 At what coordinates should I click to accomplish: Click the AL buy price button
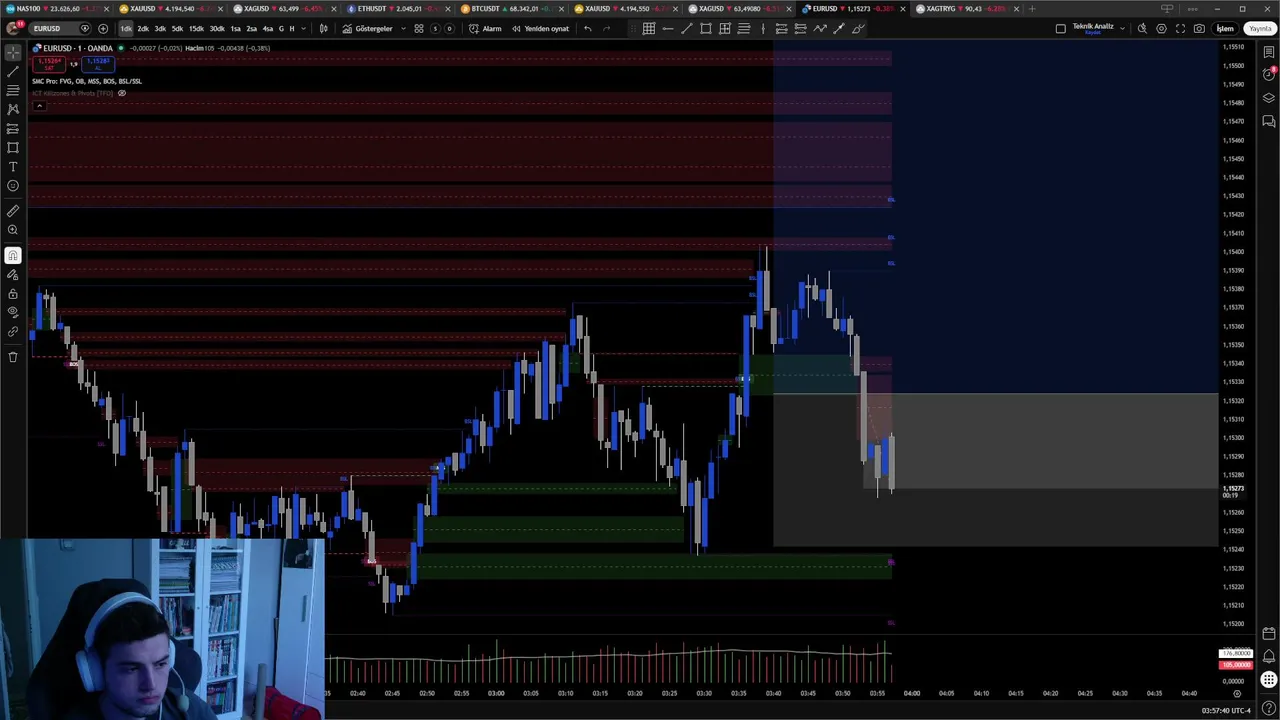[98, 64]
